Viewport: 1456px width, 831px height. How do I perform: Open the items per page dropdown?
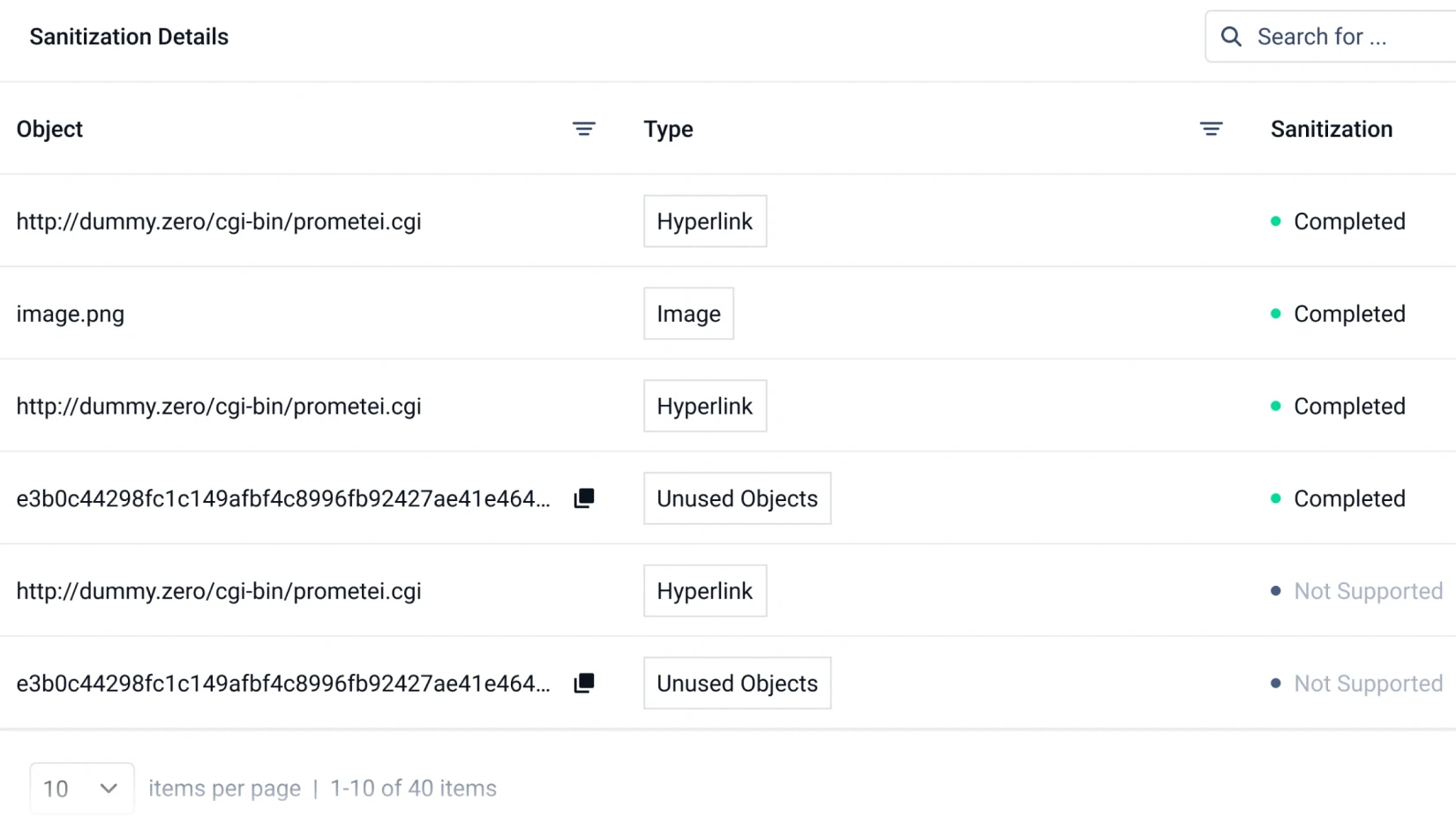pyautogui.click(x=81, y=788)
